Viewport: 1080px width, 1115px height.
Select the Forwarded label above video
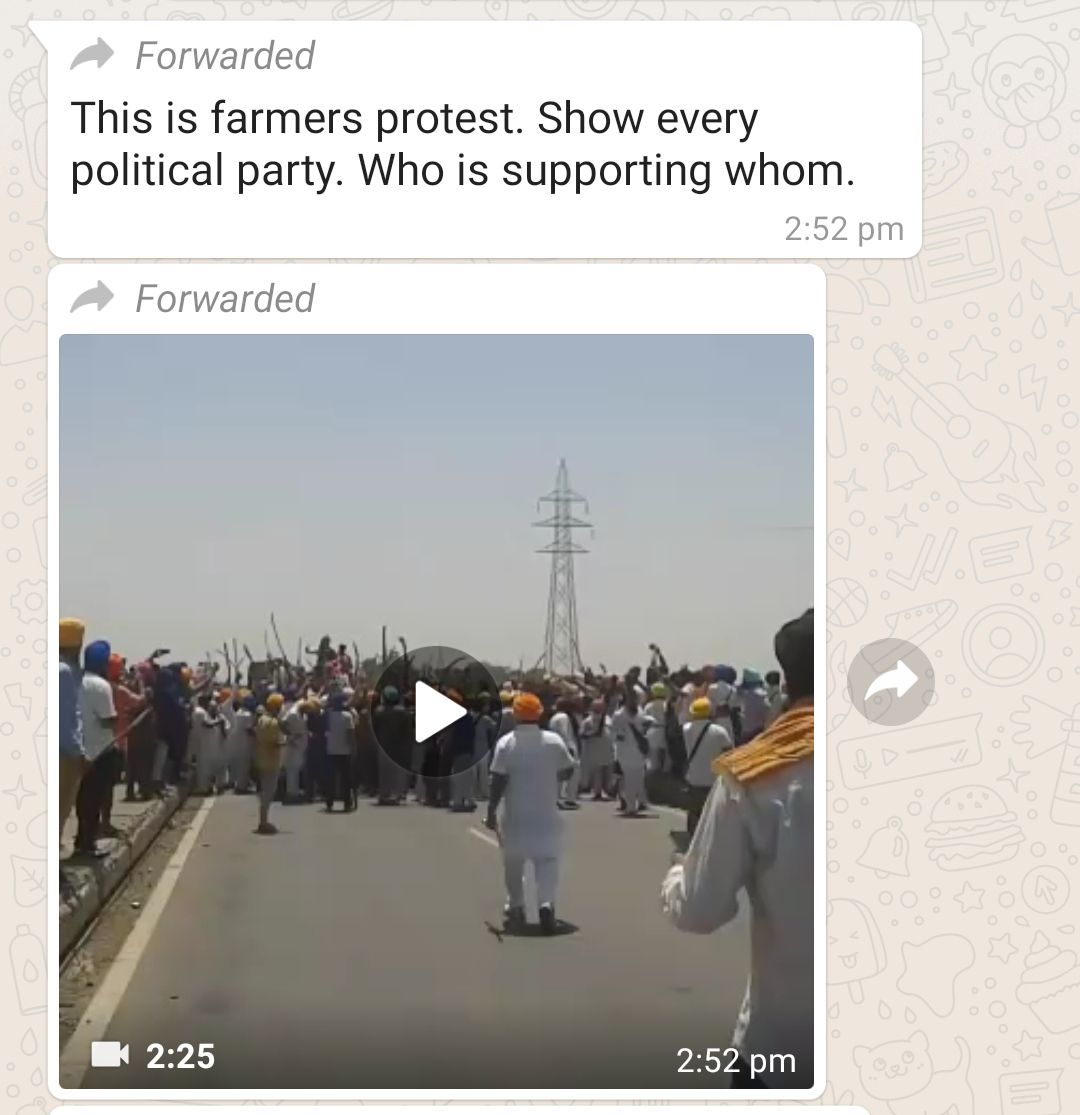click(225, 298)
